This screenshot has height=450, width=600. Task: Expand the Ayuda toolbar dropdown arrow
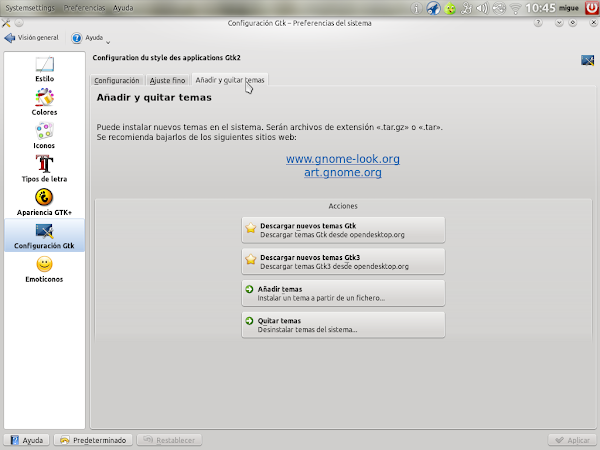click(x=108, y=42)
